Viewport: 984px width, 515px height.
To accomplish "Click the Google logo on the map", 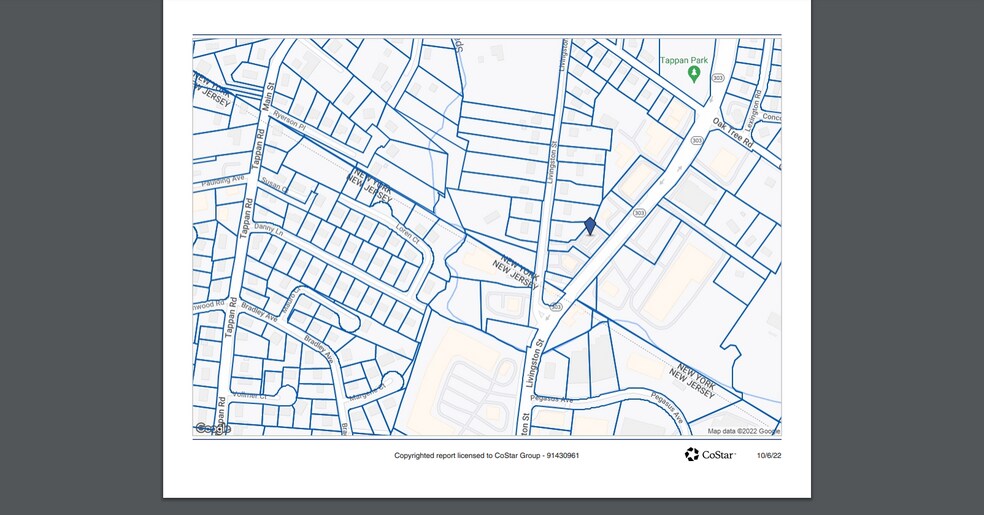I will pyautogui.click(x=213, y=429).
